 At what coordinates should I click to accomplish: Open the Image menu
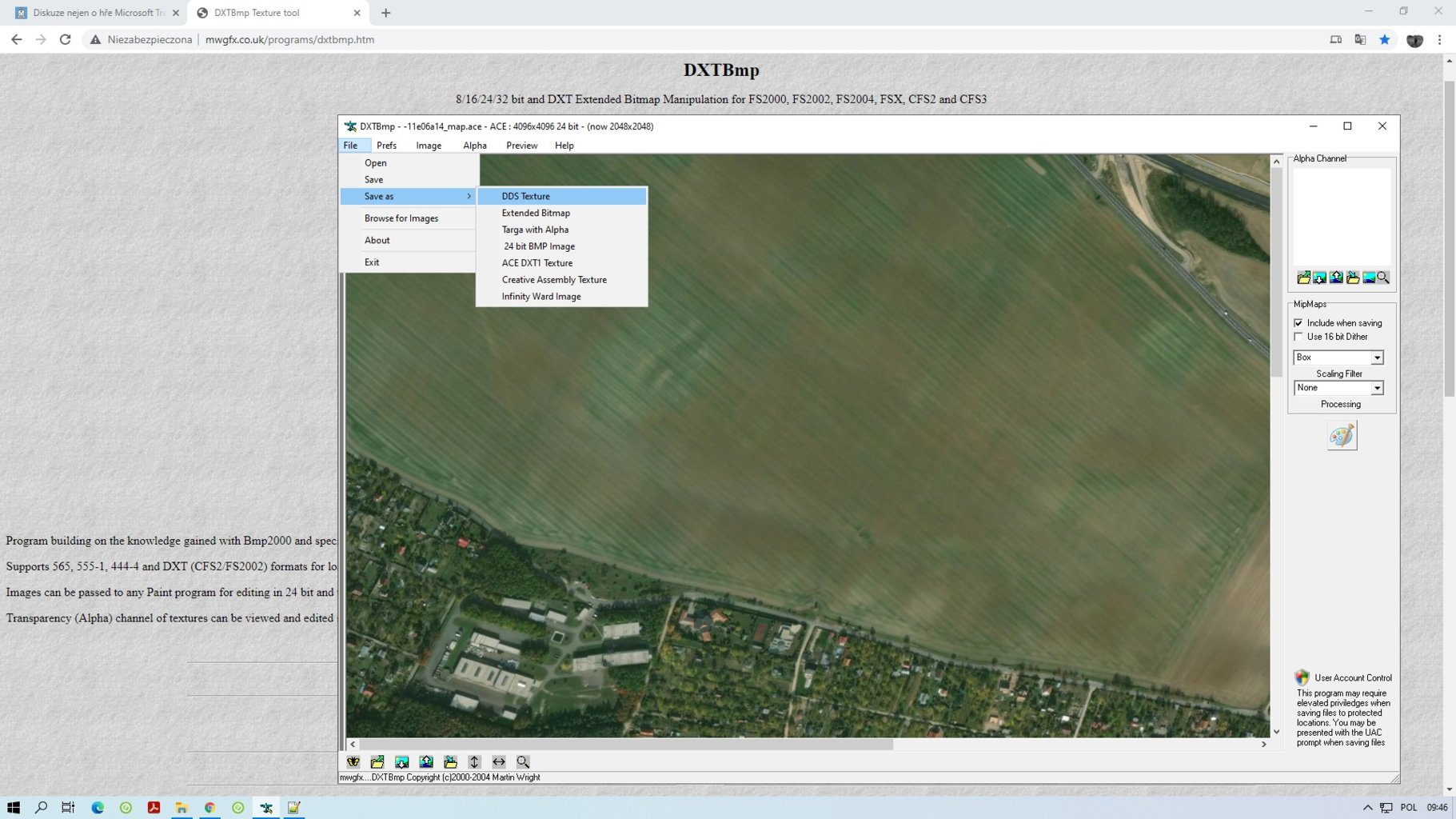coord(429,146)
